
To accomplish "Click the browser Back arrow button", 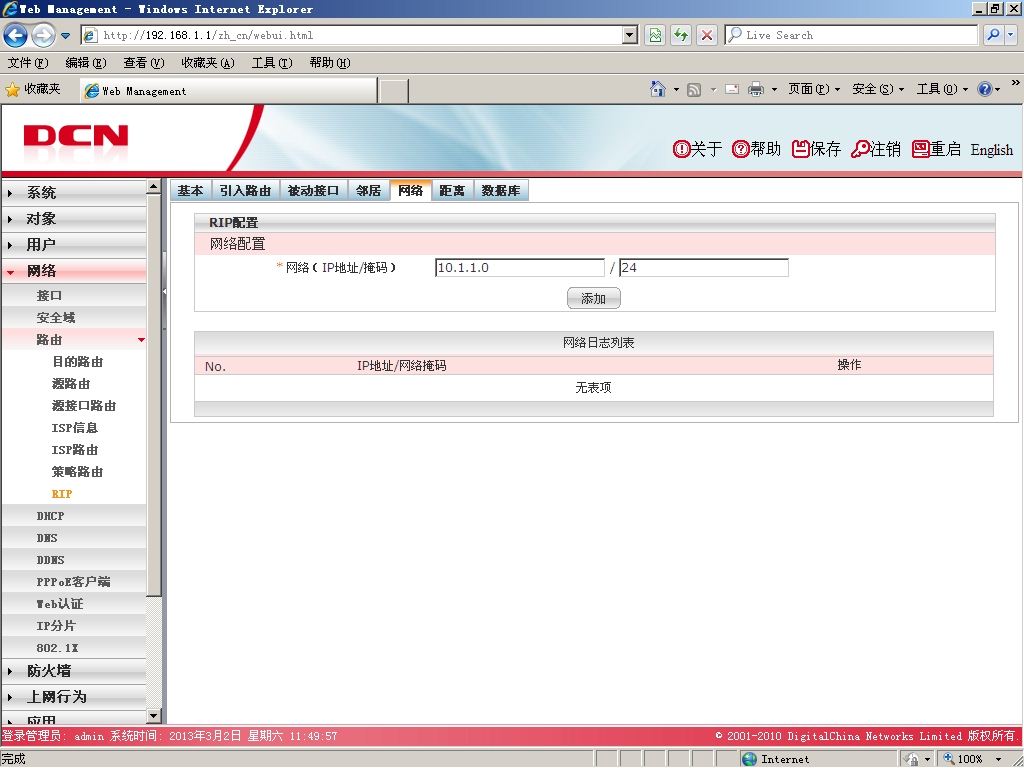I will click(x=16, y=35).
